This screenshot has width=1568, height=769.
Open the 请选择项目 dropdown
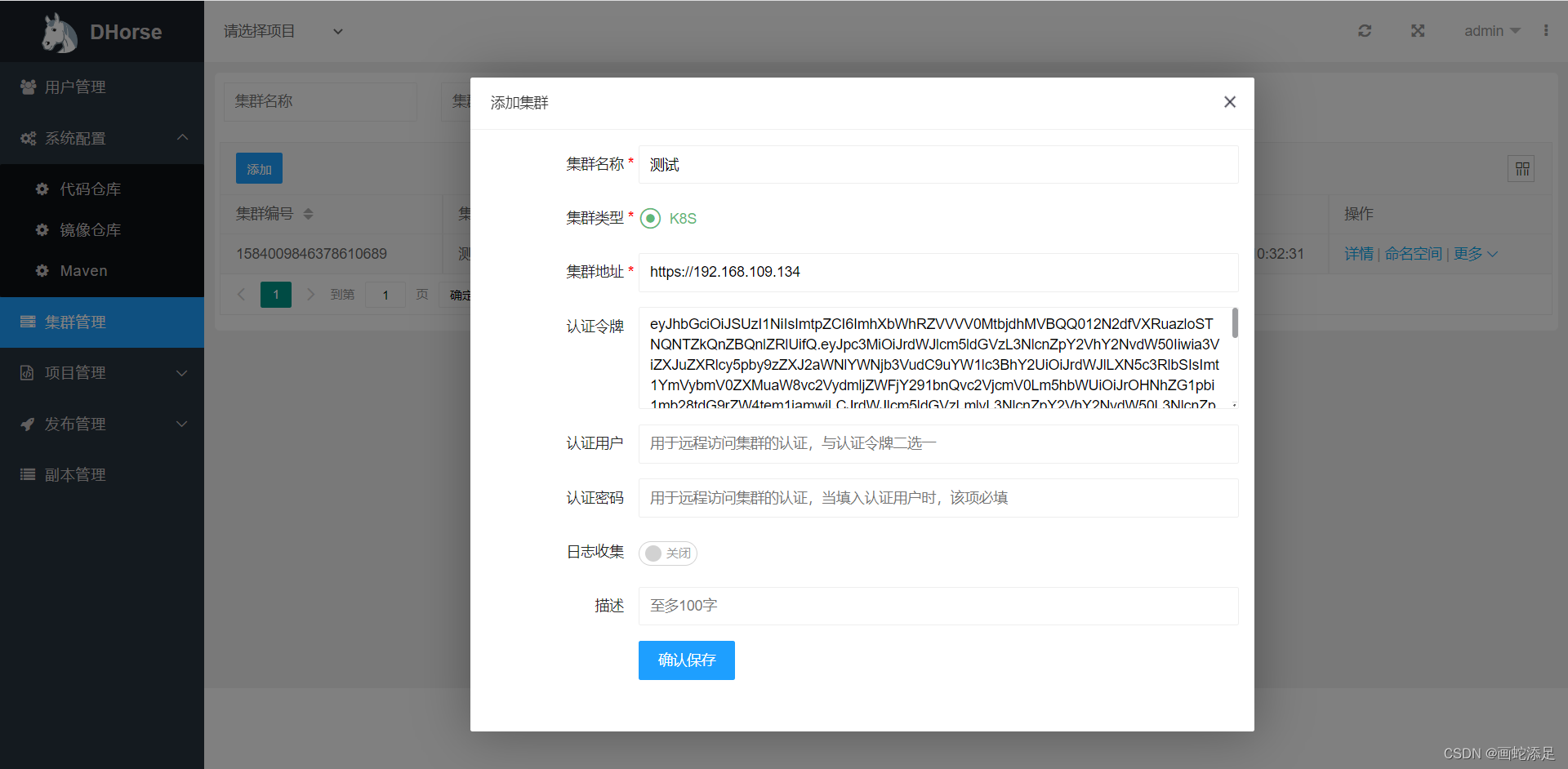[x=283, y=32]
